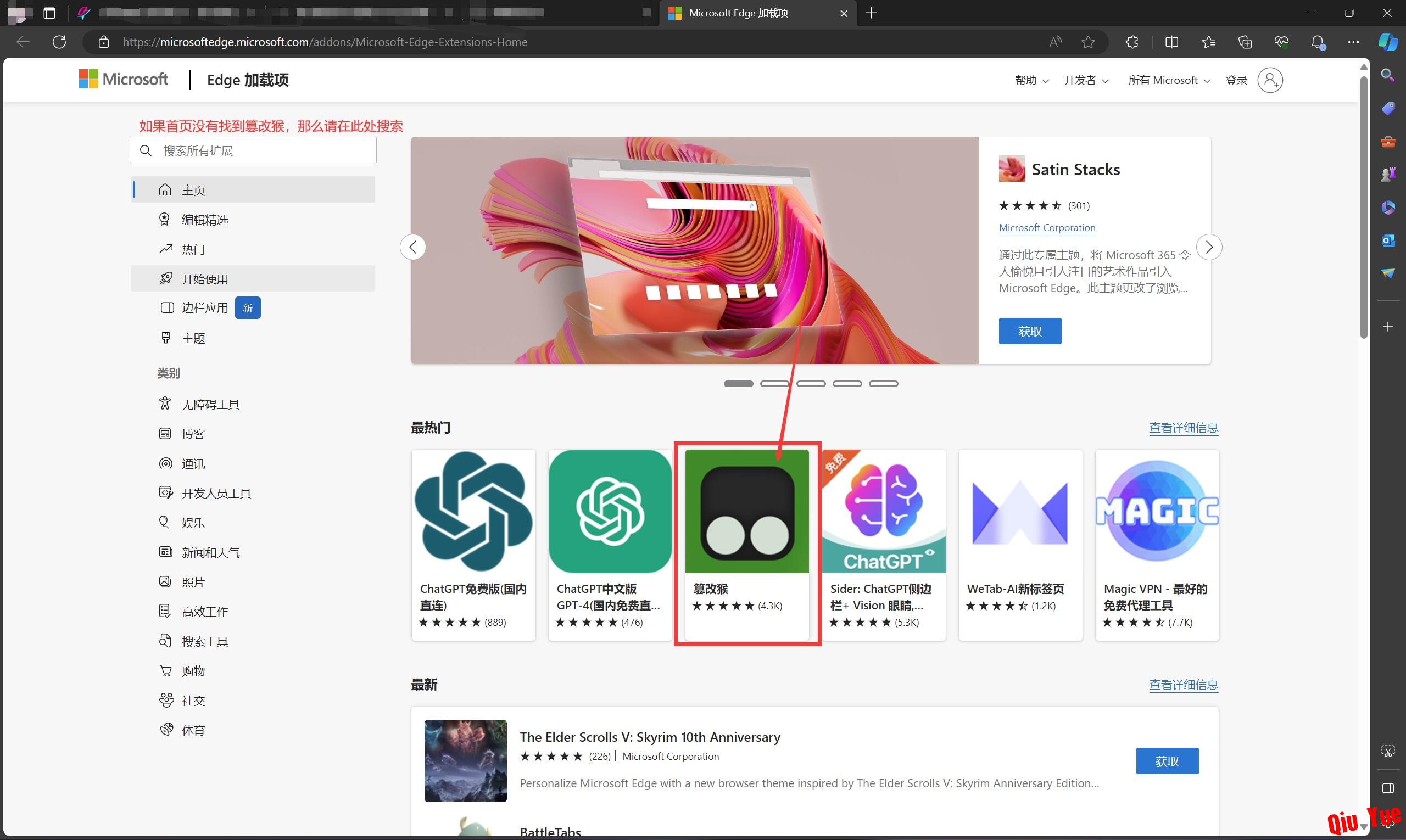Image resolution: width=1406 pixels, height=840 pixels.
Task: Open 高效工作 category
Action: pos(204,611)
